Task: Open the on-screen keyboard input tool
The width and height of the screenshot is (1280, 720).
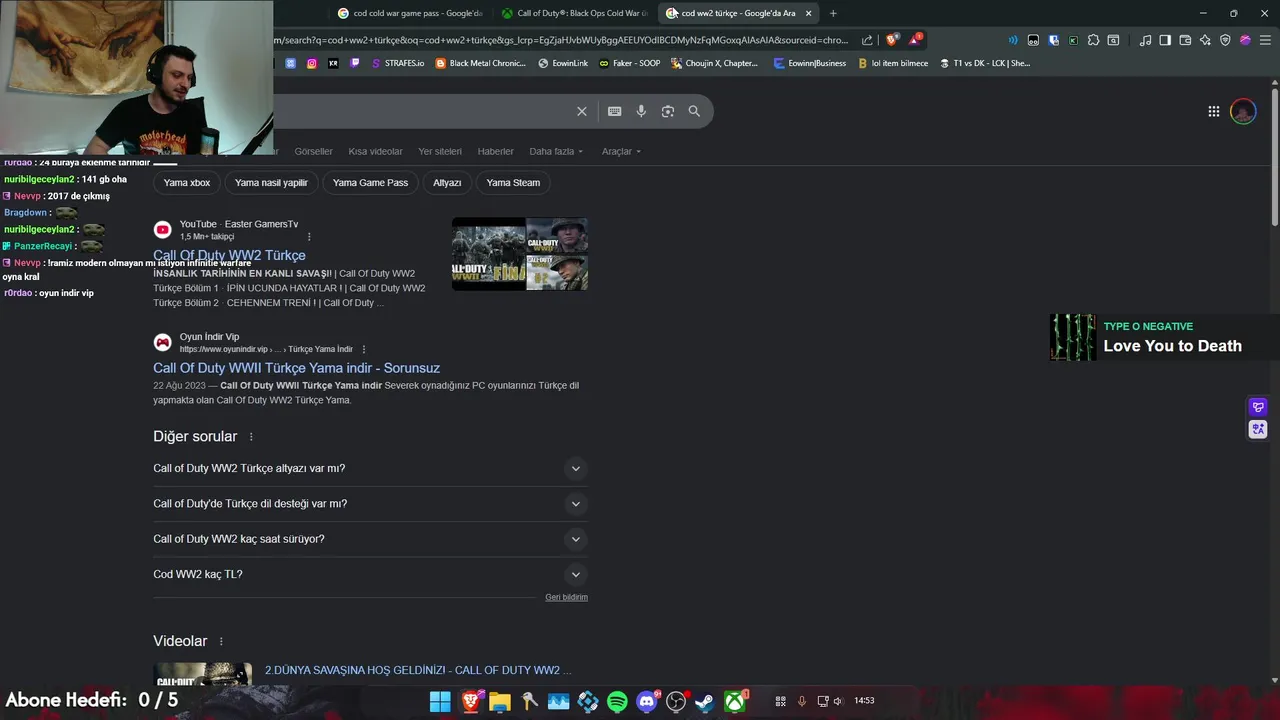Action: (614, 111)
